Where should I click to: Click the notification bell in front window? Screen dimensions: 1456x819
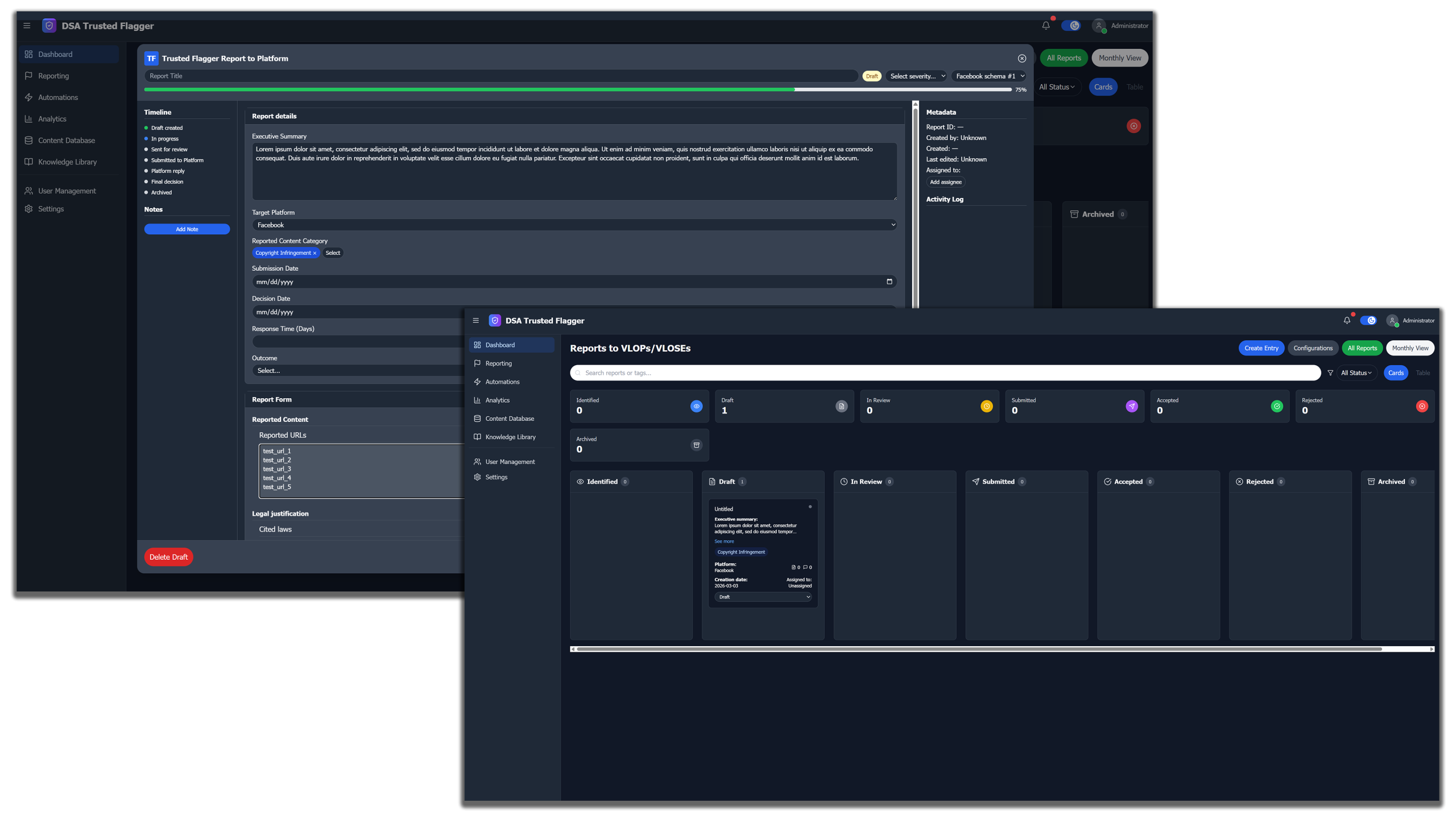[x=1346, y=321]
